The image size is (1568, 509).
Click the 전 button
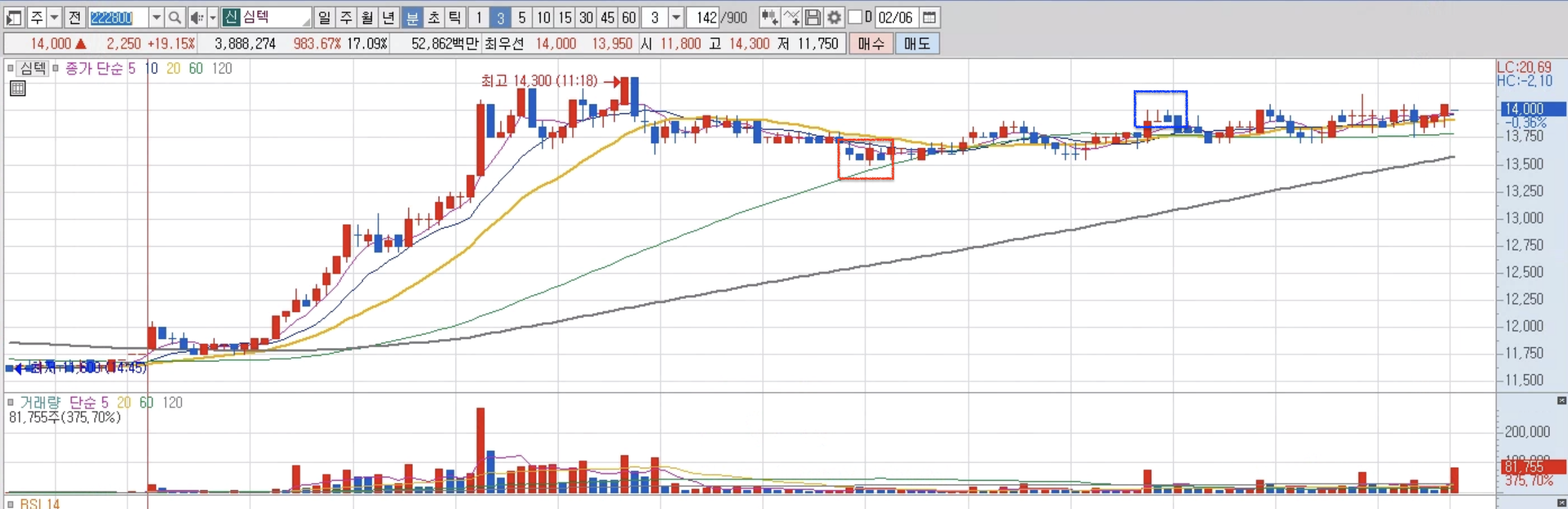click(x=75, y=17)
